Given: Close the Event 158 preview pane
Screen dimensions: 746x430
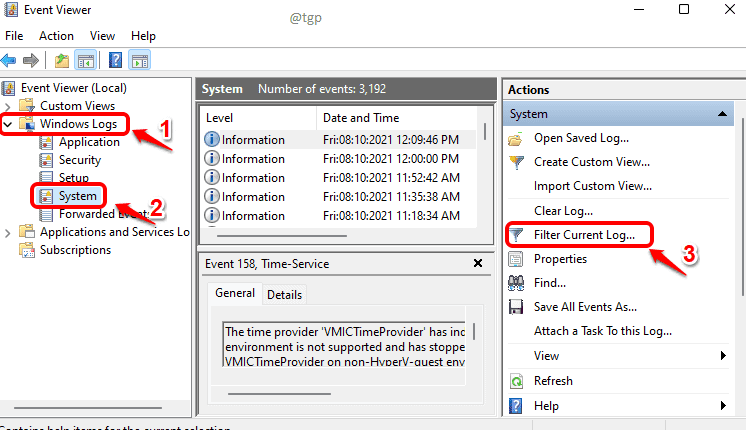Looking at the screenshot, I should point(478,263).
